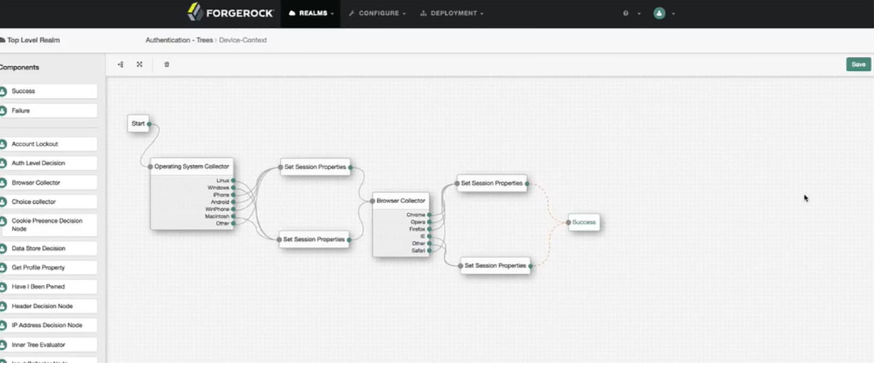Select the Start node on the canvas
The height and width of the screenshot is (370, 874).
point(138,124)
